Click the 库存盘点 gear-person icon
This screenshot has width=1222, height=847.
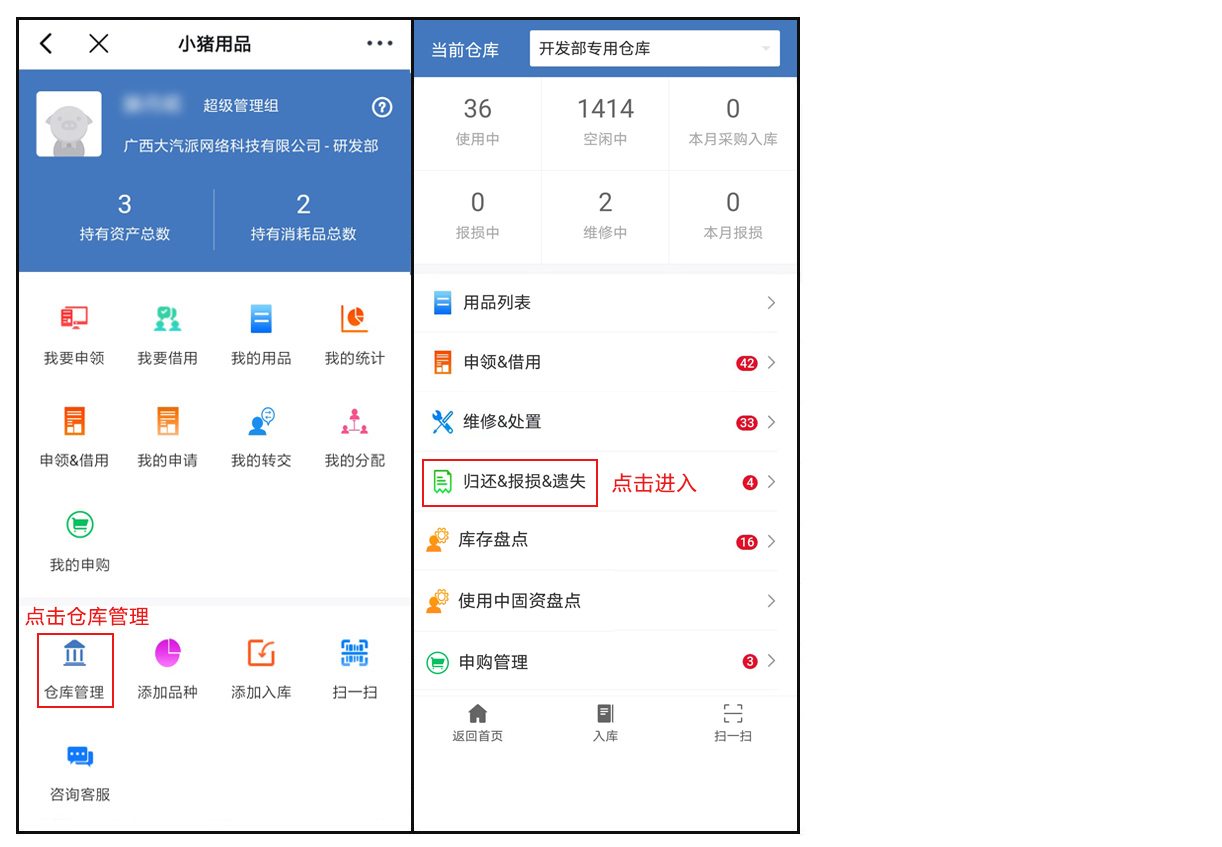(x=438, y=540)
